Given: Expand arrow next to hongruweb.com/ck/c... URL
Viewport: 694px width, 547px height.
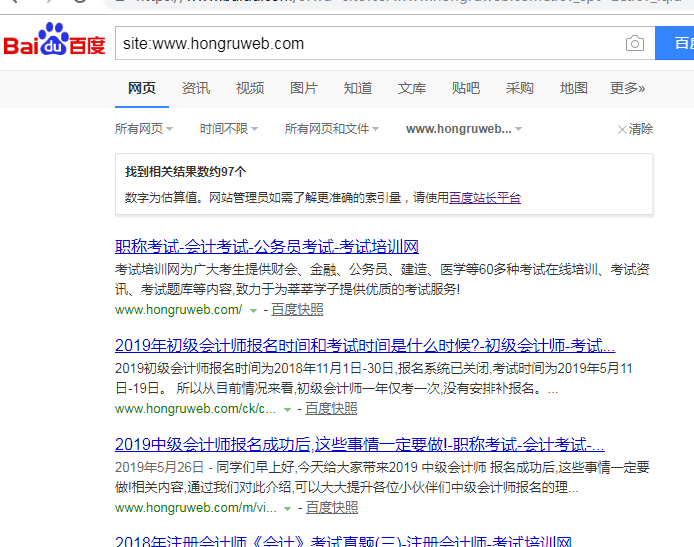Looking at the screenshot, I should [x=287, y=409].
